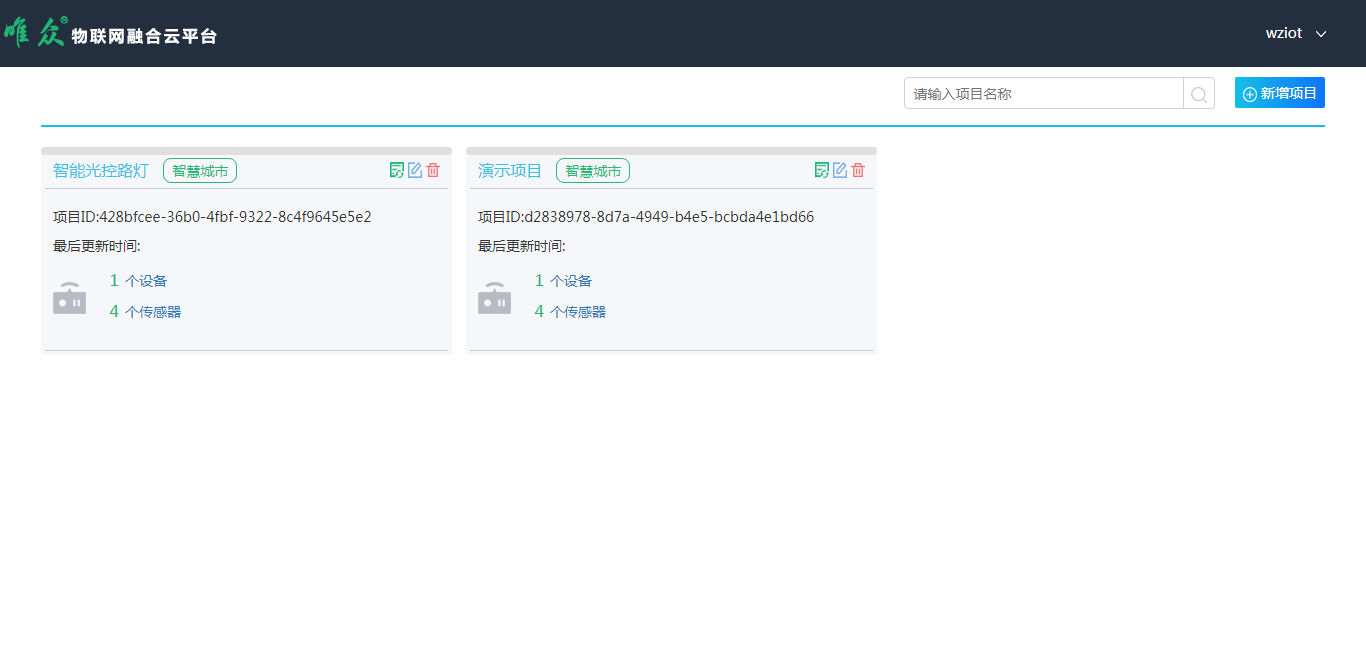This screenshot has height=656, width=1366.
Task: Select the 智慧城市 tag on 演示项目
Action: pyautogui.click(x=593, y=171)
